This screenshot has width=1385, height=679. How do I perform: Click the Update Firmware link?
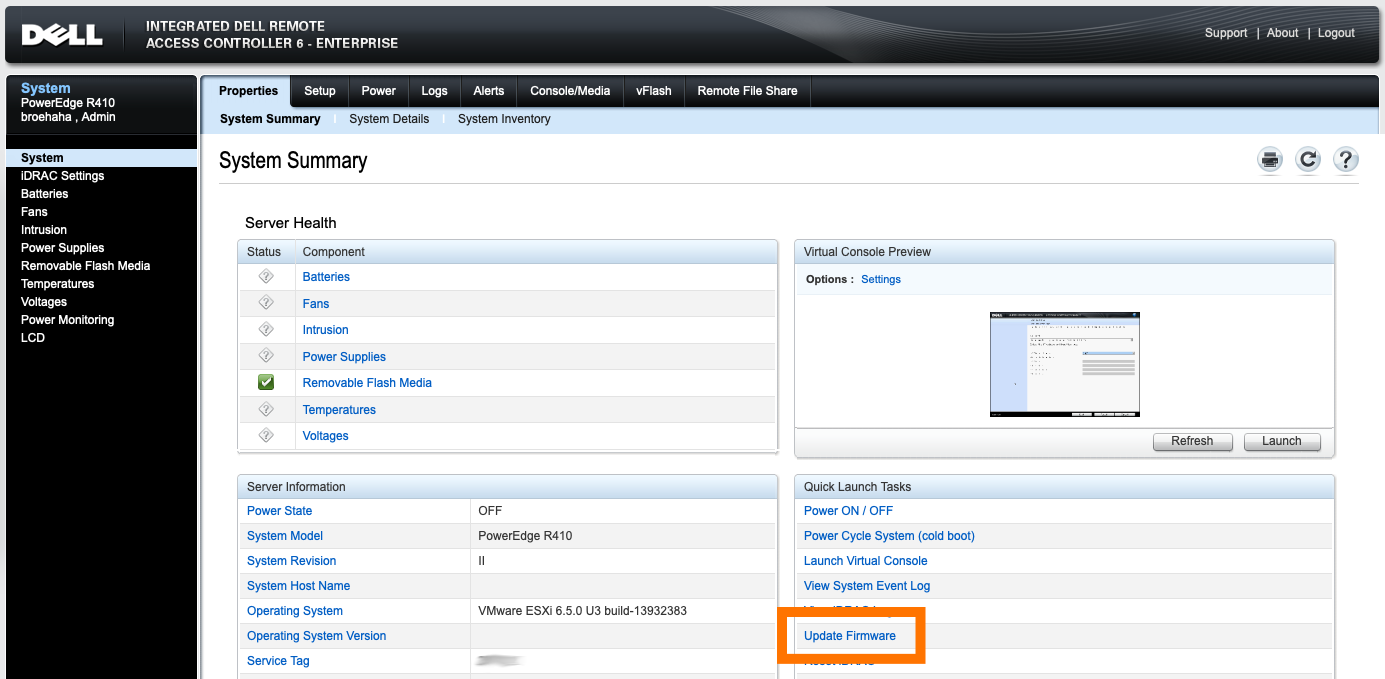[850, 636]
